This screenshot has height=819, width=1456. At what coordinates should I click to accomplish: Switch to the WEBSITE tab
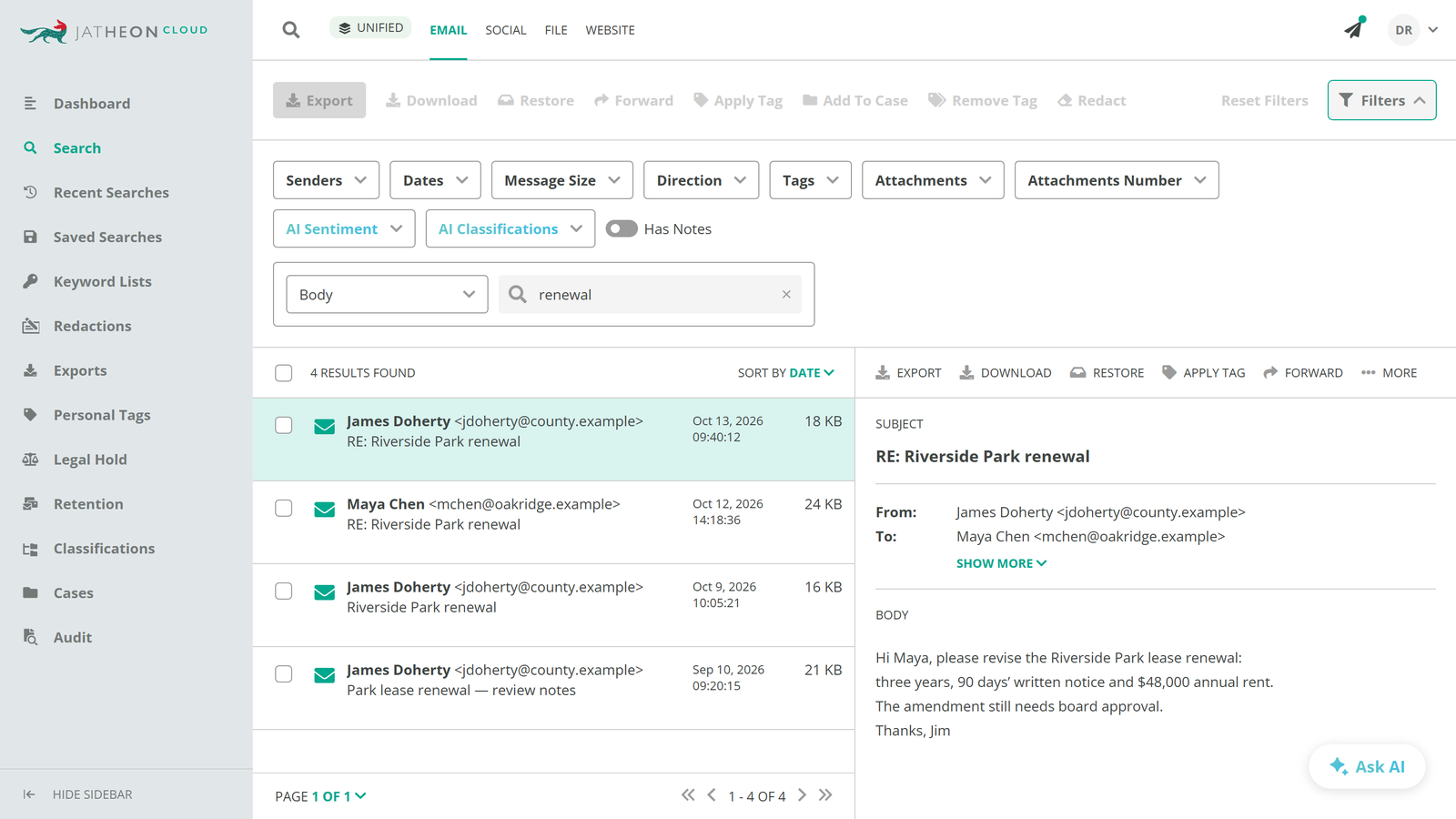[x=610, y=30]
